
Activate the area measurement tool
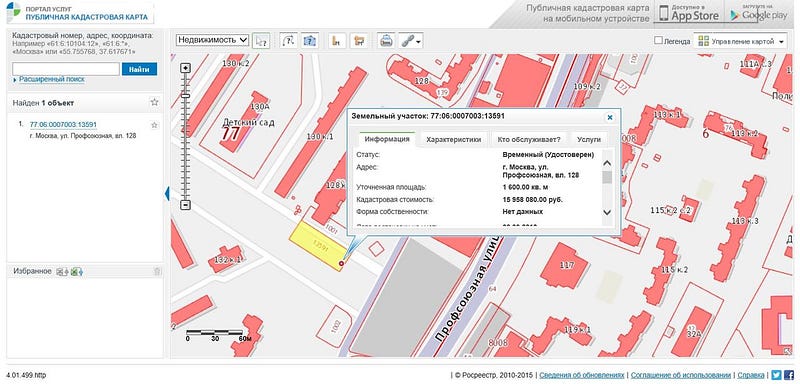[309, 41]
